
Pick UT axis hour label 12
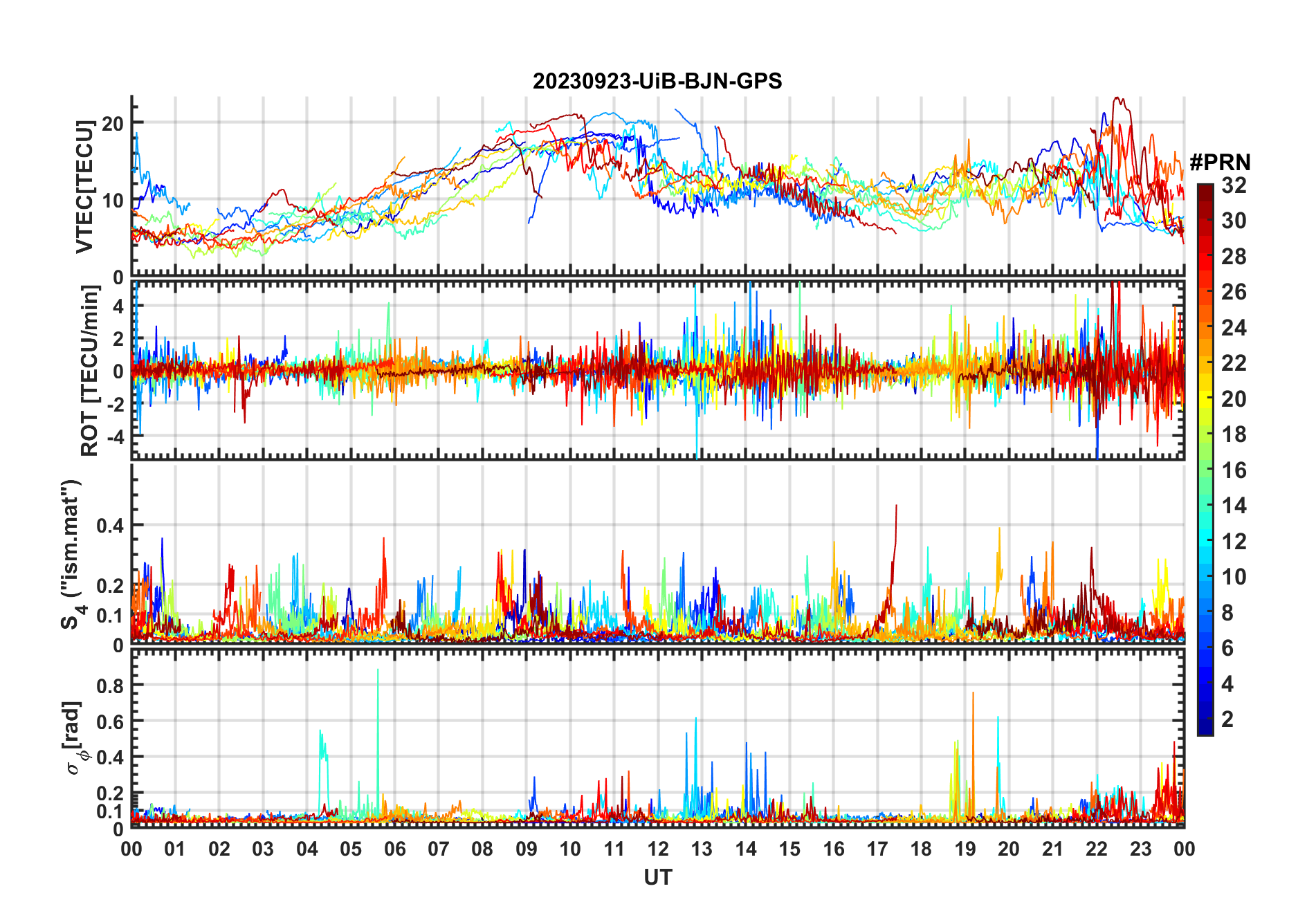(x=658, y=849)
